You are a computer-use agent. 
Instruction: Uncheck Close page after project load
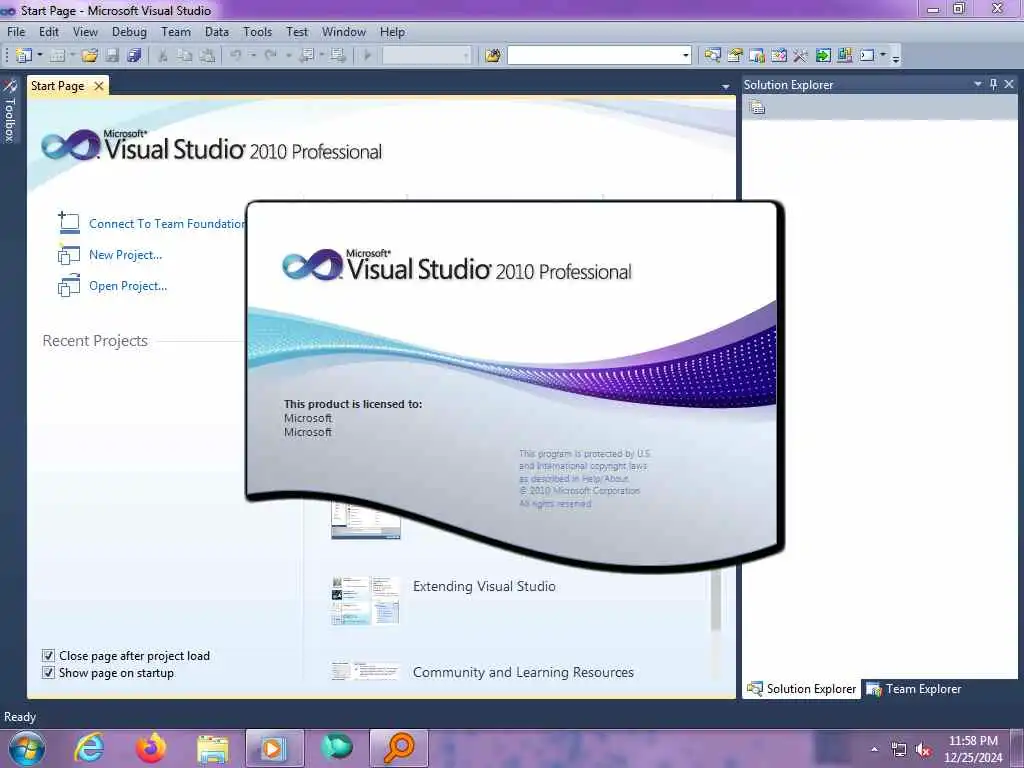point(48,656)
